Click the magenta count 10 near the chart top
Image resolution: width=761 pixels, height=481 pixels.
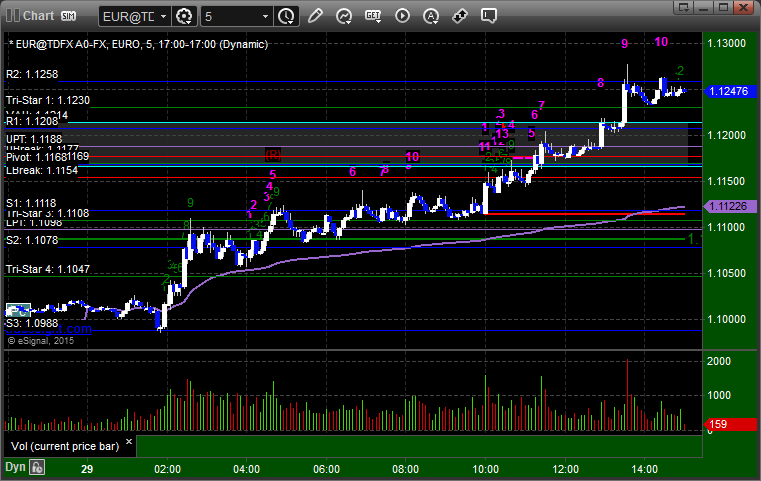[661, 42]
